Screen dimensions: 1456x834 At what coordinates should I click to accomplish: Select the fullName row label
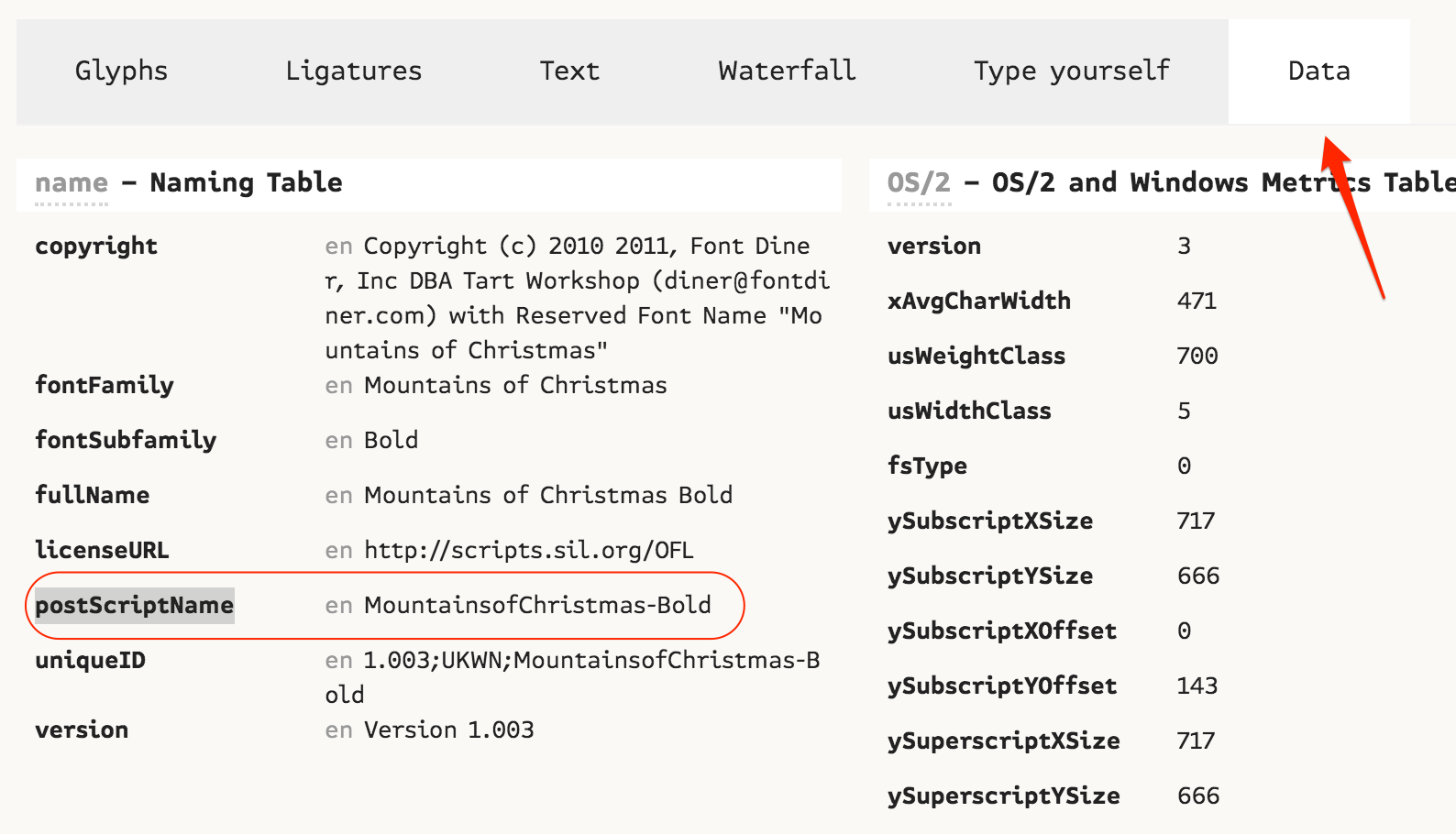(93, 496)
